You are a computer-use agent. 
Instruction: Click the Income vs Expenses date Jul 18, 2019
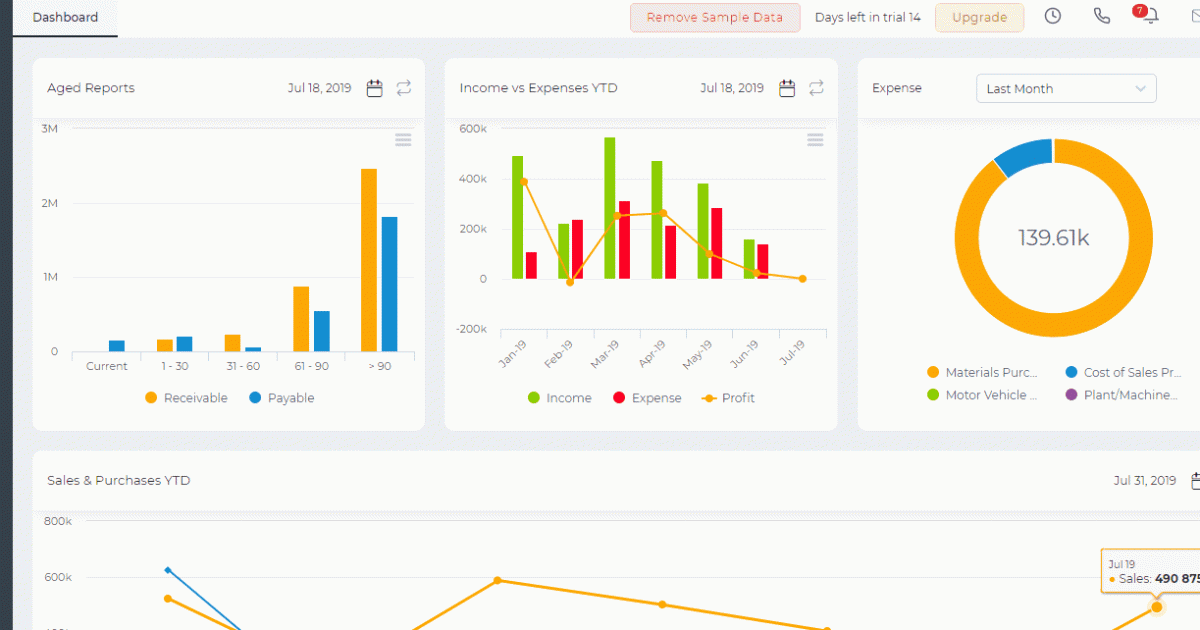click(732, 88)
